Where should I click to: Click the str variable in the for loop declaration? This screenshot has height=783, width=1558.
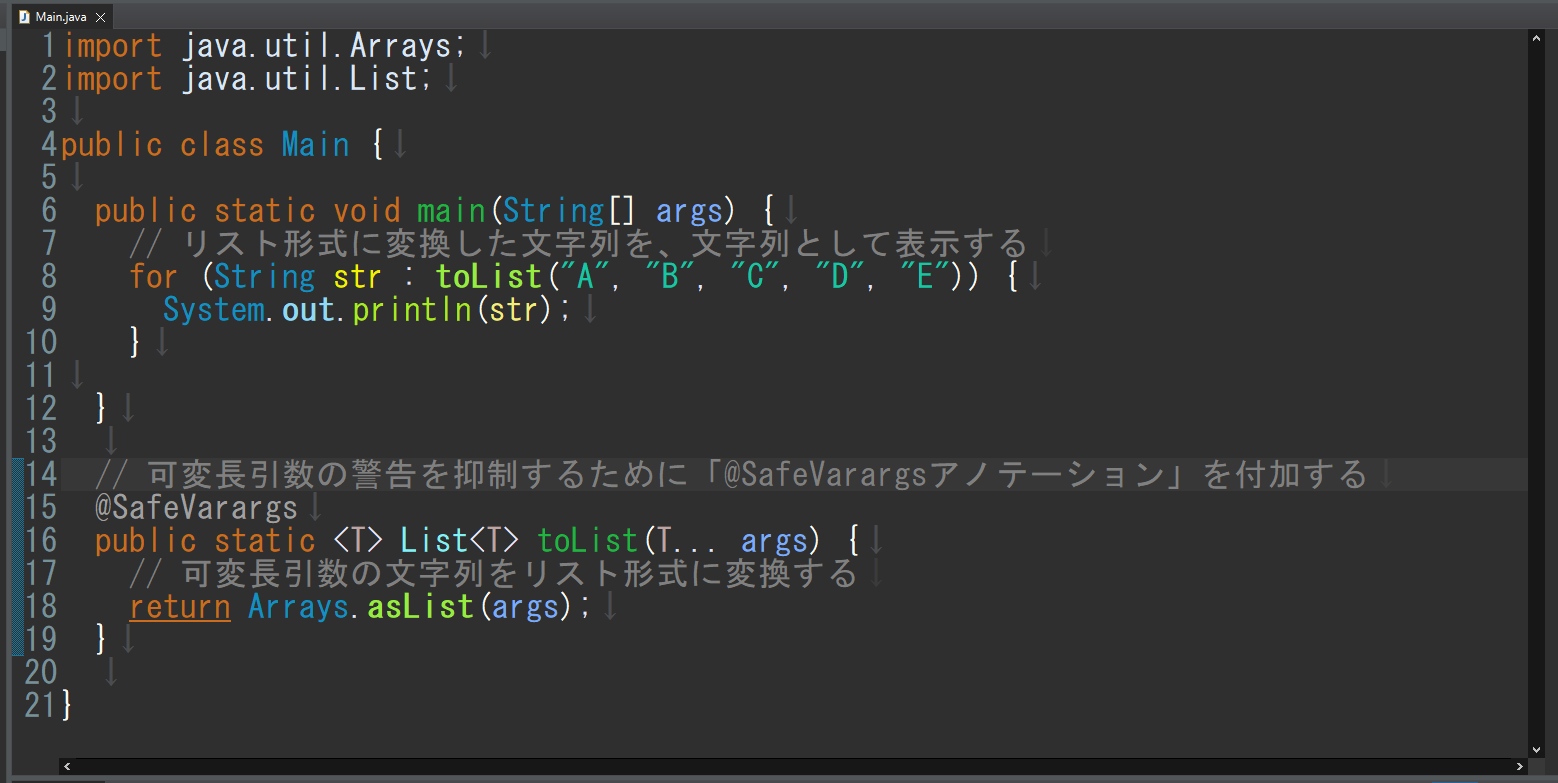click(358, 276)
